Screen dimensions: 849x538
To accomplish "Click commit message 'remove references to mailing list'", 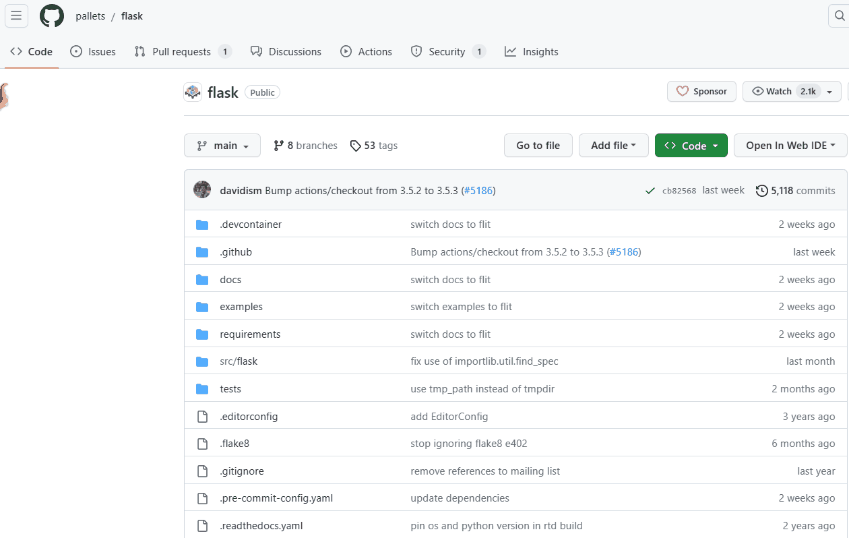I will 485,471.
